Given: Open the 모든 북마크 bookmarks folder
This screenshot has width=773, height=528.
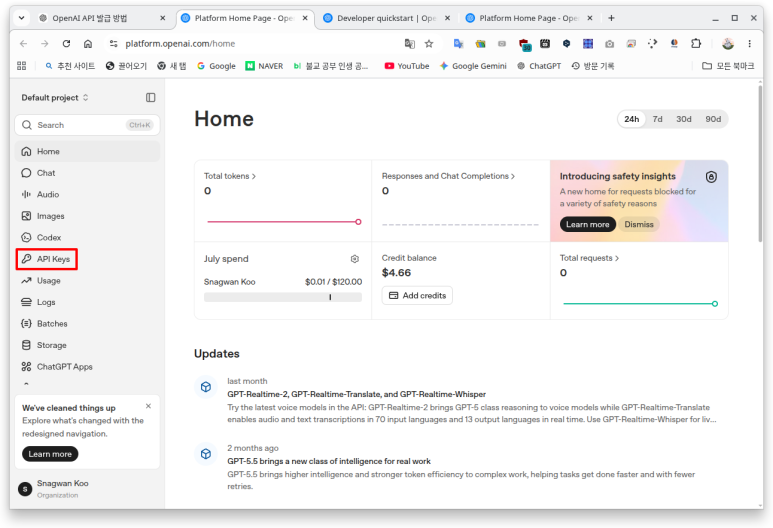Looking at the screenshot, I should click(728, 66).
